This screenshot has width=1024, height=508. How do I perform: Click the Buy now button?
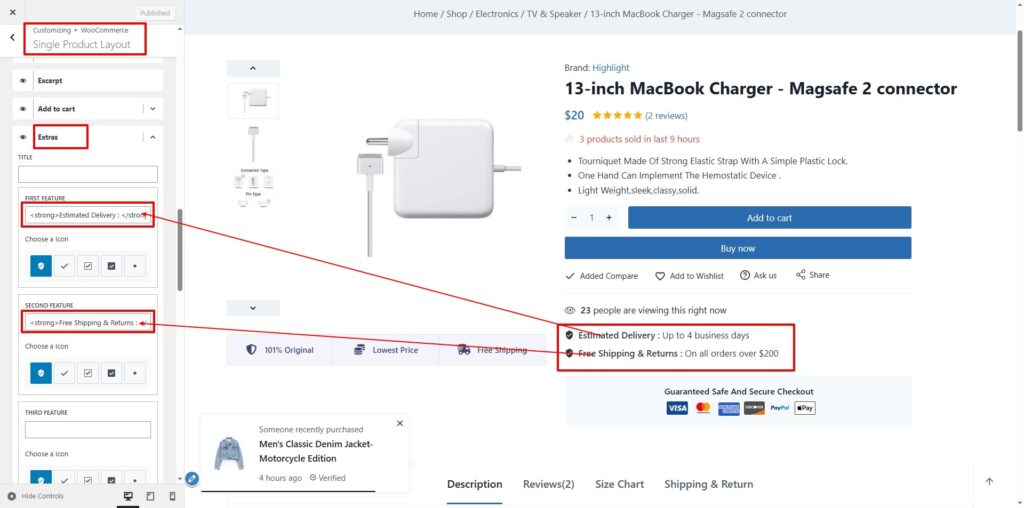[737, 248]
